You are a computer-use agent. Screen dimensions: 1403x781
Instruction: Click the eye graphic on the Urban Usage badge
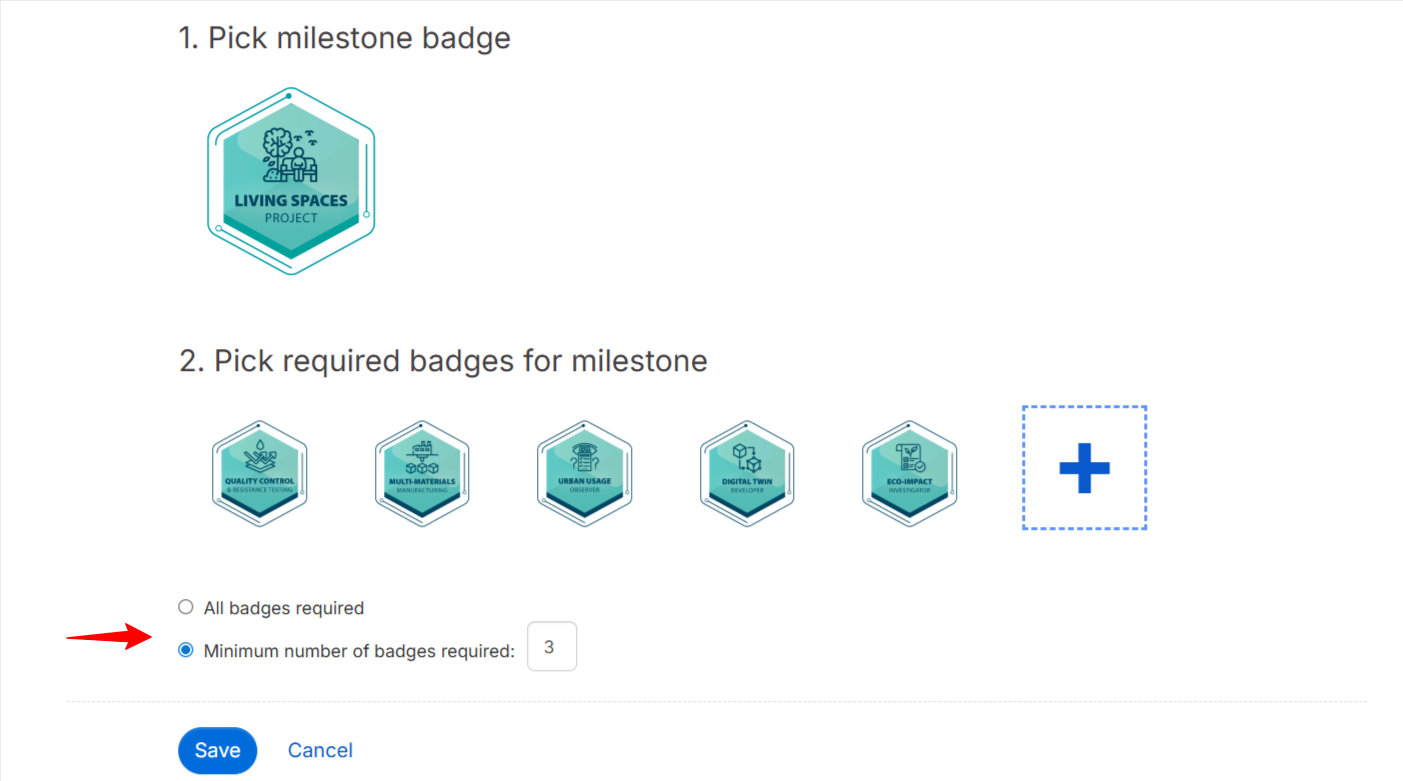point(584,451)
